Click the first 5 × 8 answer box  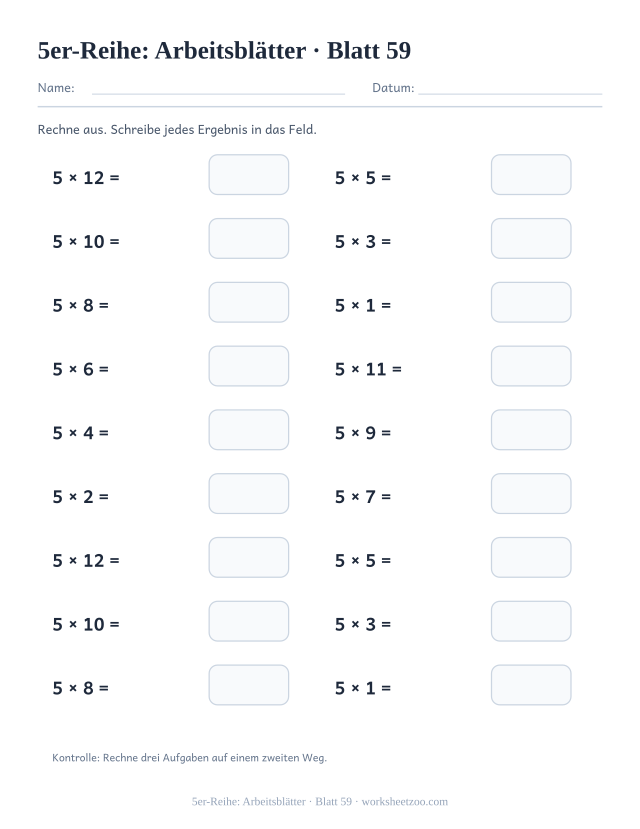pos(249,302)
